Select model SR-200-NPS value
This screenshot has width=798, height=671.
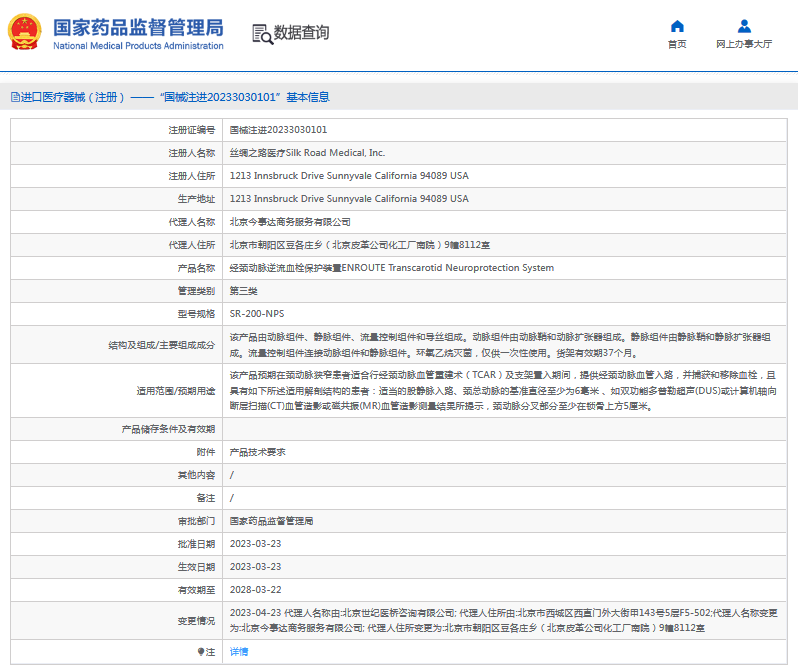(x=257, y=314)
